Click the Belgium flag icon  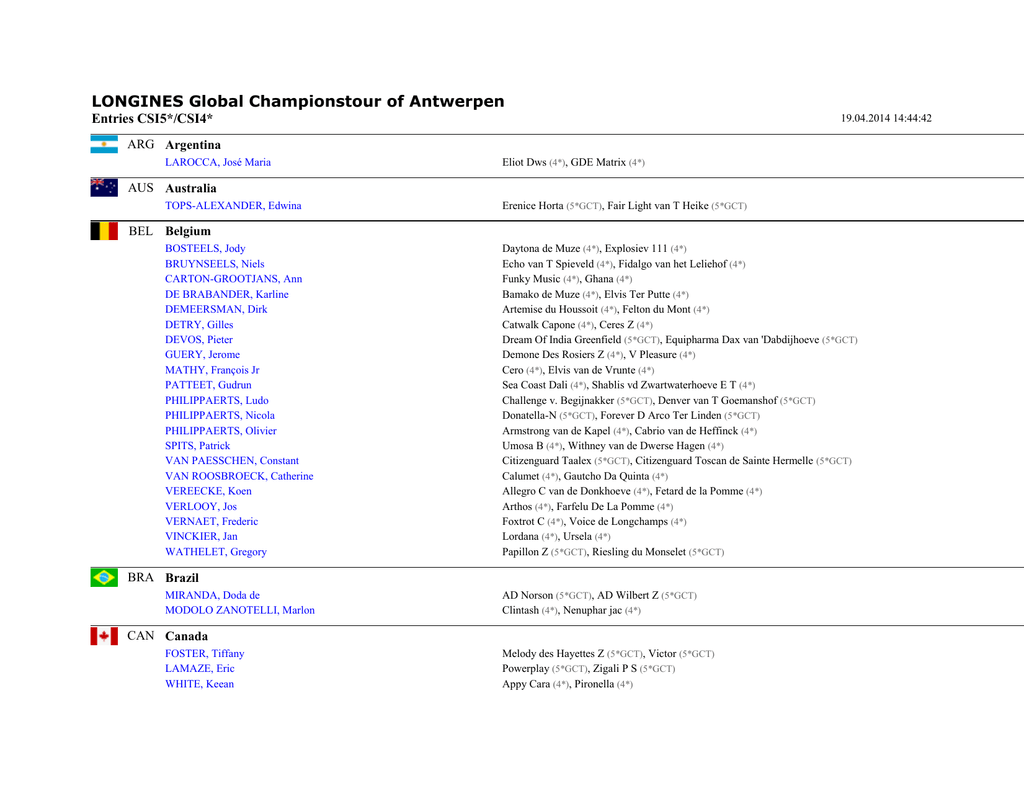104,231
